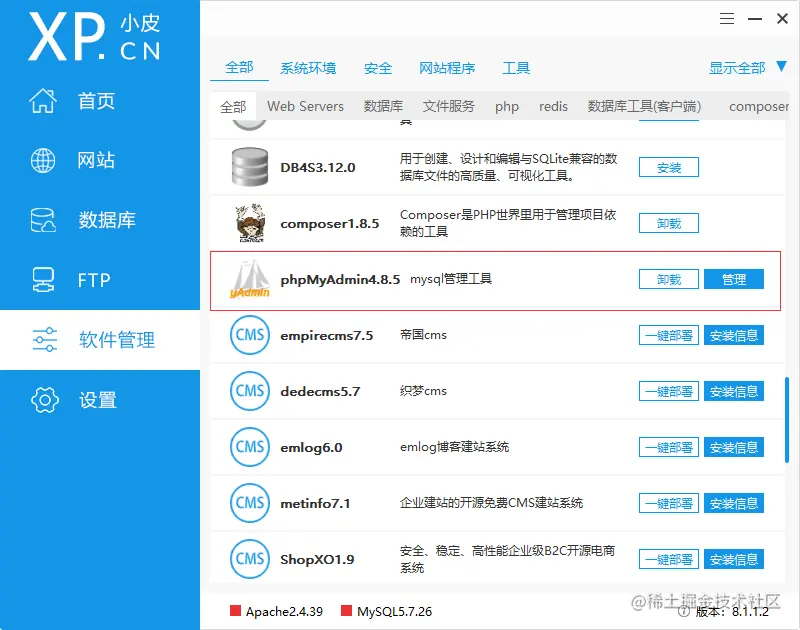Expand the 显示全部 dropdown arrow
Viewport: 800px width, 630px height.
782,66
